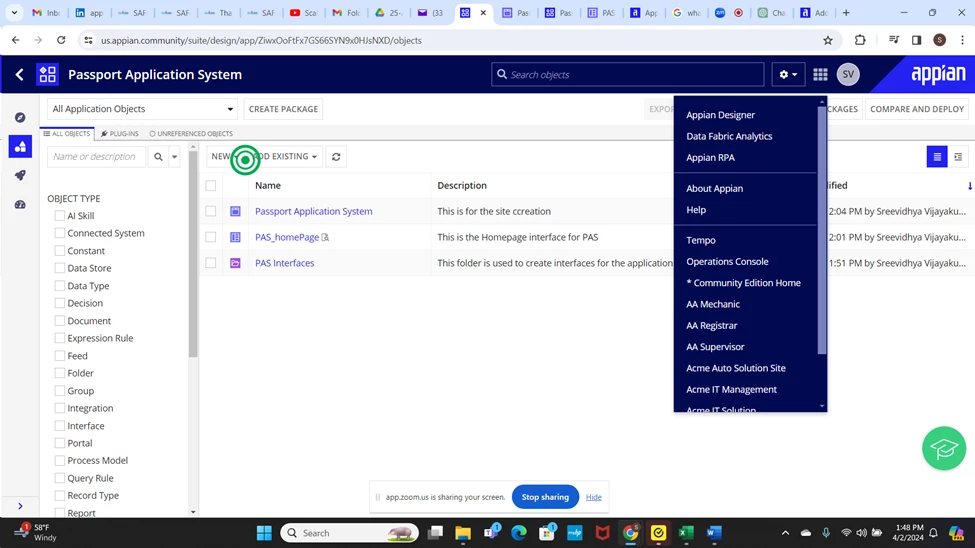Open Operations Console menu entry
This screenshot has height=548, width=975.
pos(727,262)
